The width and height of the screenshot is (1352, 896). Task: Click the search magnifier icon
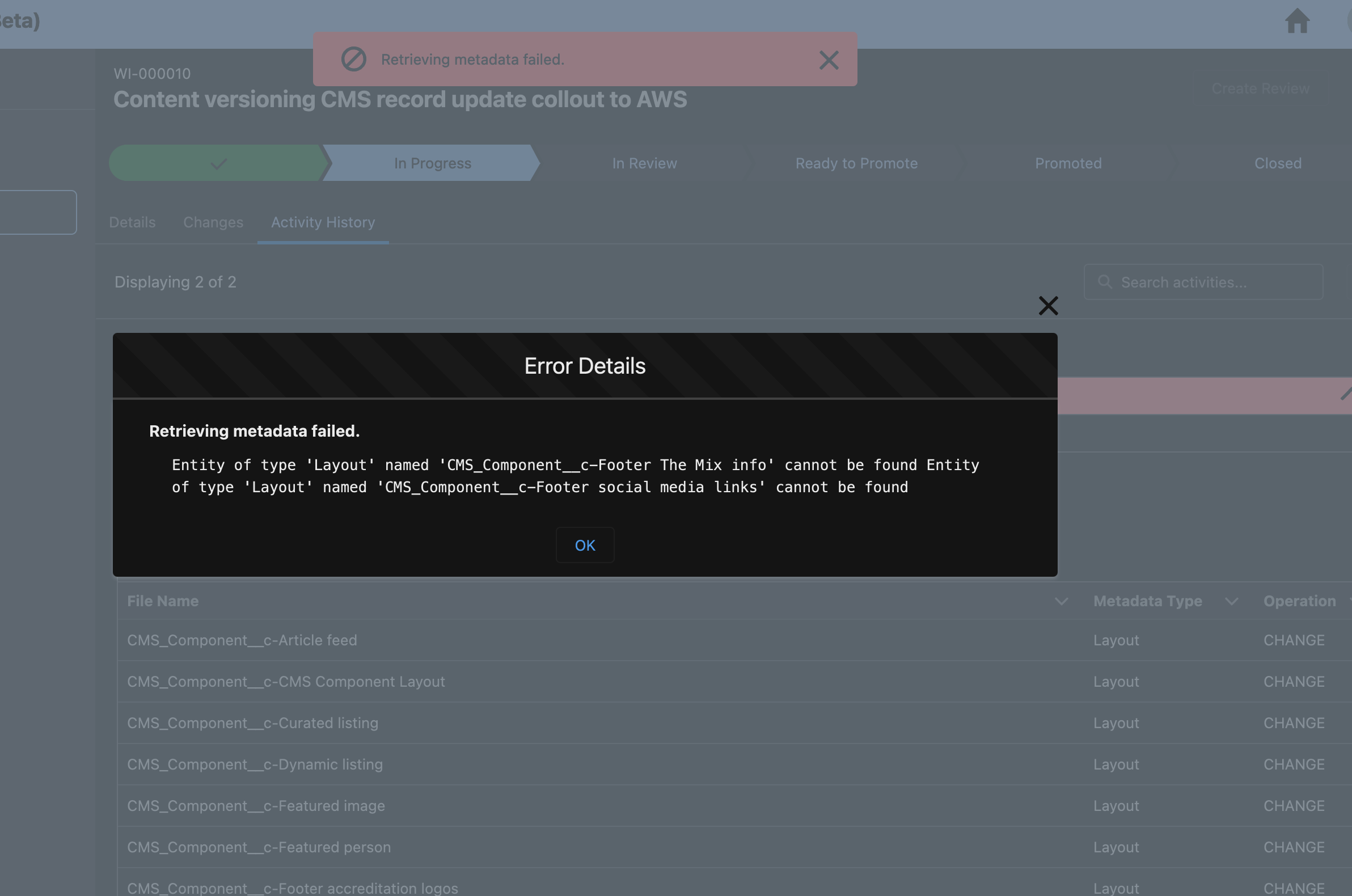pyautogui.click(x=1105, y=282)
